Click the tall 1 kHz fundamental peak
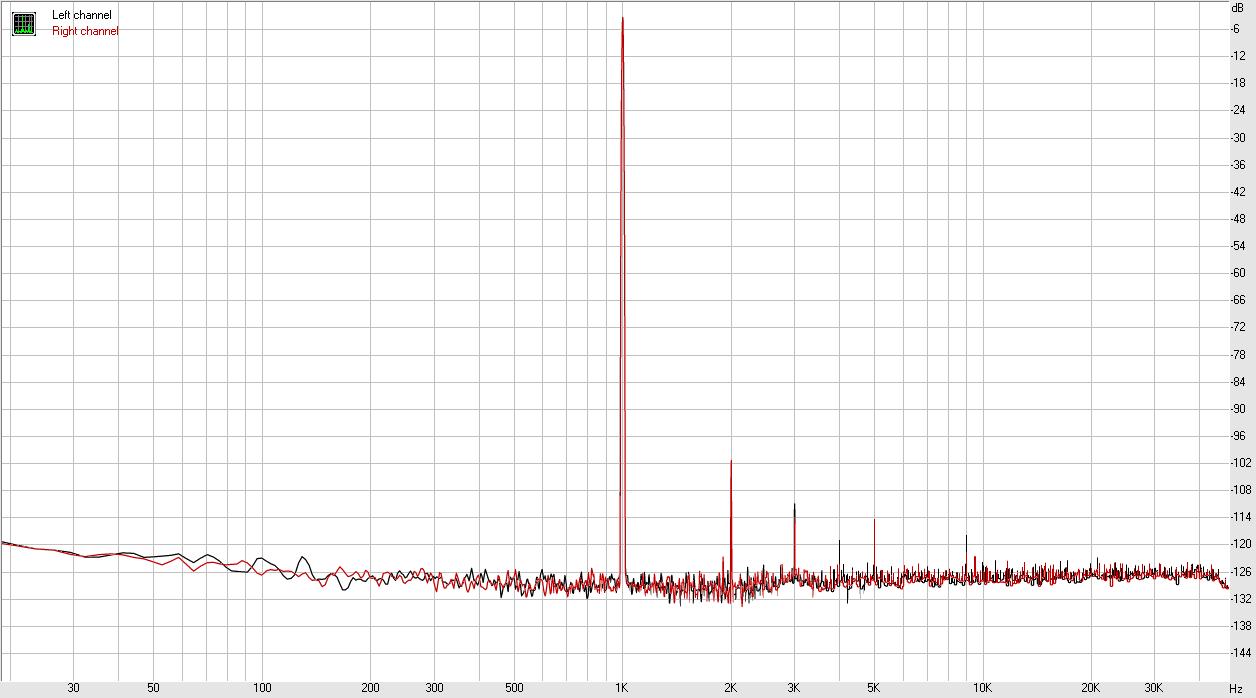 click(x=623, y=300)
